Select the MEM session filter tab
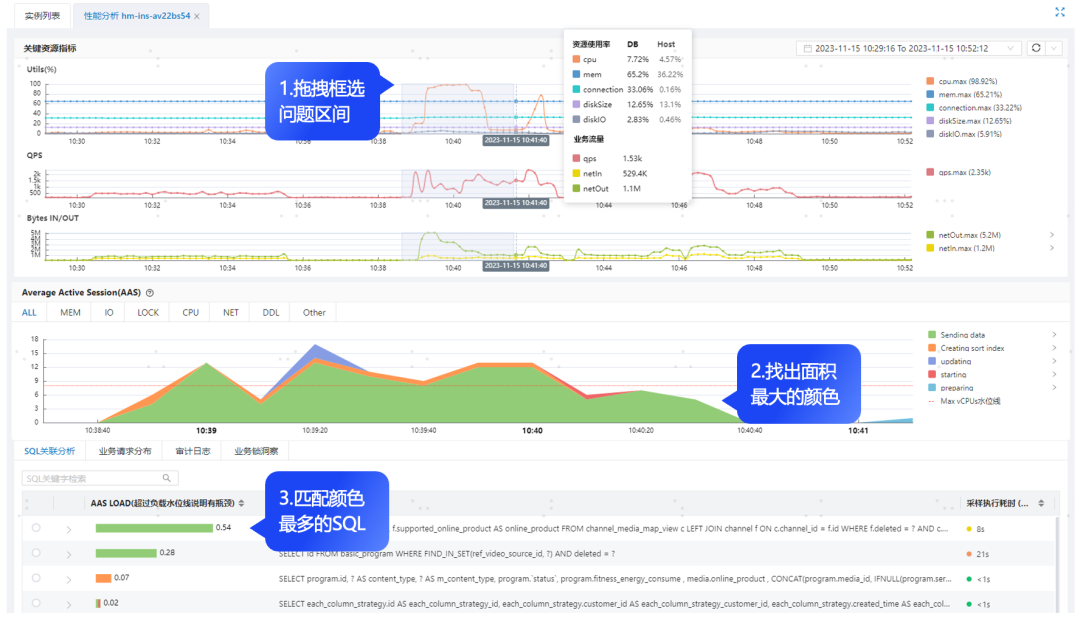Viewport: 1080px width, 619px height. 70,313
